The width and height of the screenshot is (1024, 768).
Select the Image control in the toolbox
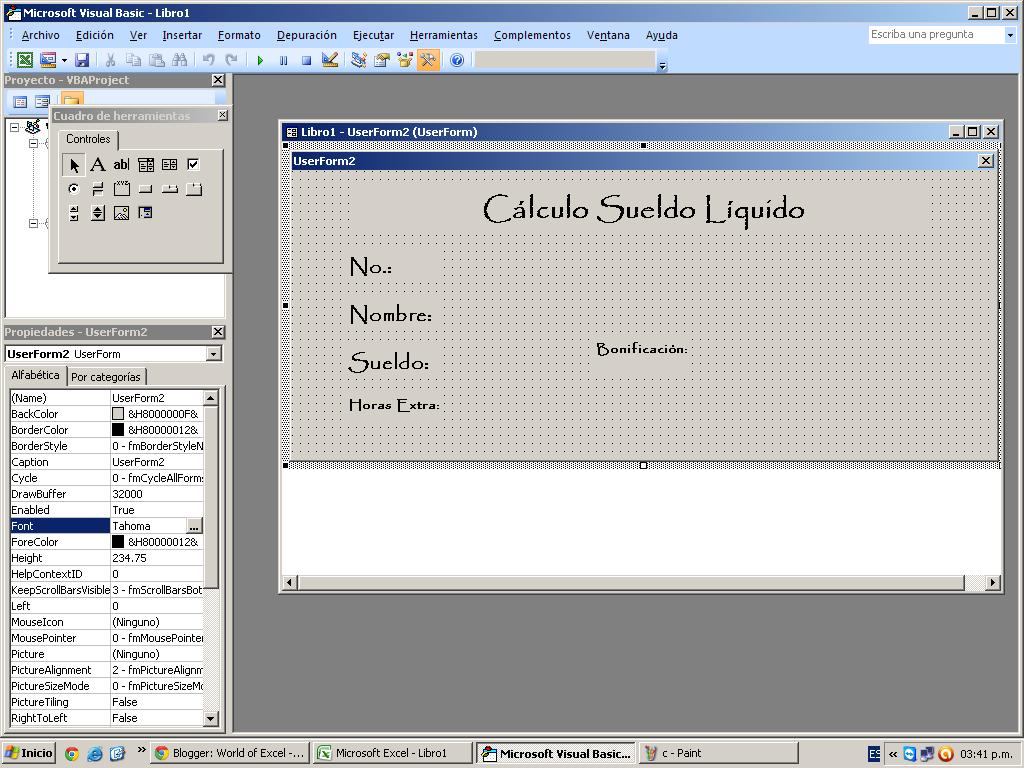click(x=121, y=213)
